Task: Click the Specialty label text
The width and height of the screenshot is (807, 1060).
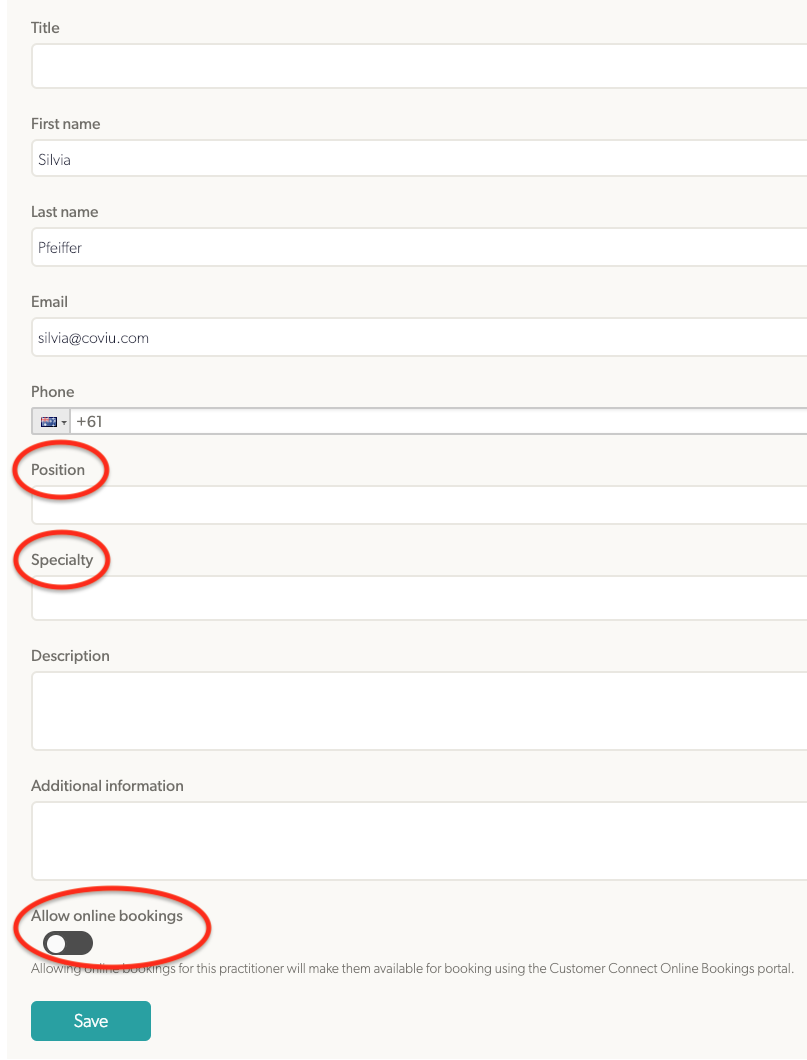Action: 62,560
